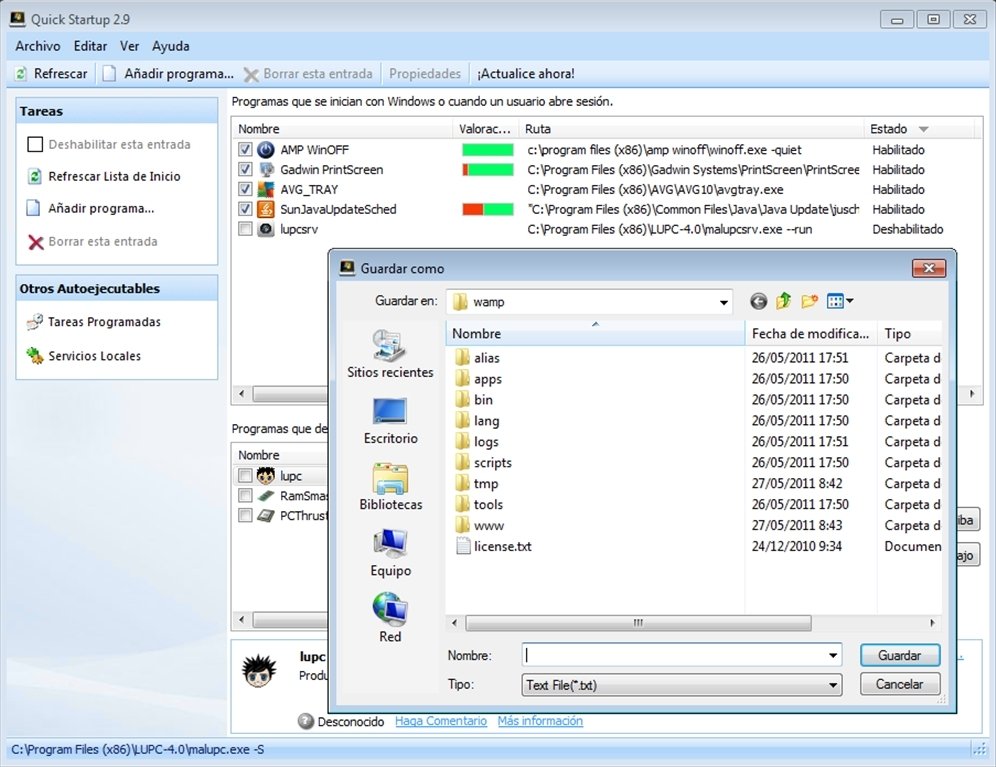
Task: Enable the lupcsrv startup entry checkbox
Action: tap(245, 229)
